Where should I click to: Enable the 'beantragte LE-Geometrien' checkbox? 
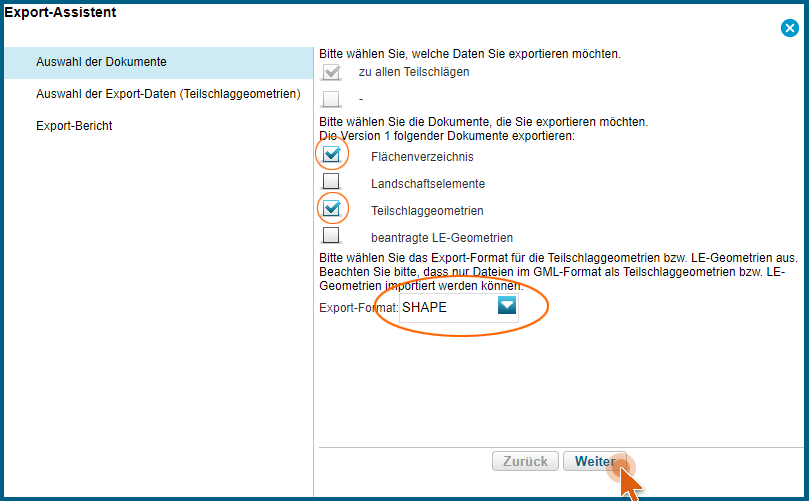pos(331,235)
